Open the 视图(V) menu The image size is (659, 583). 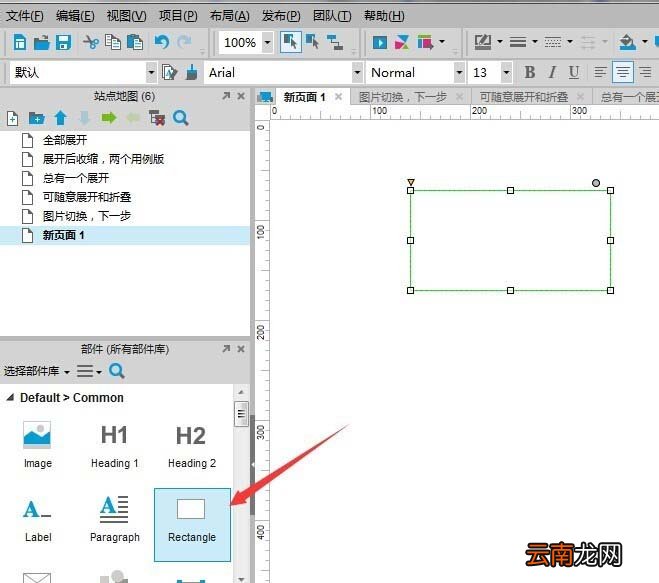point(127,16)
